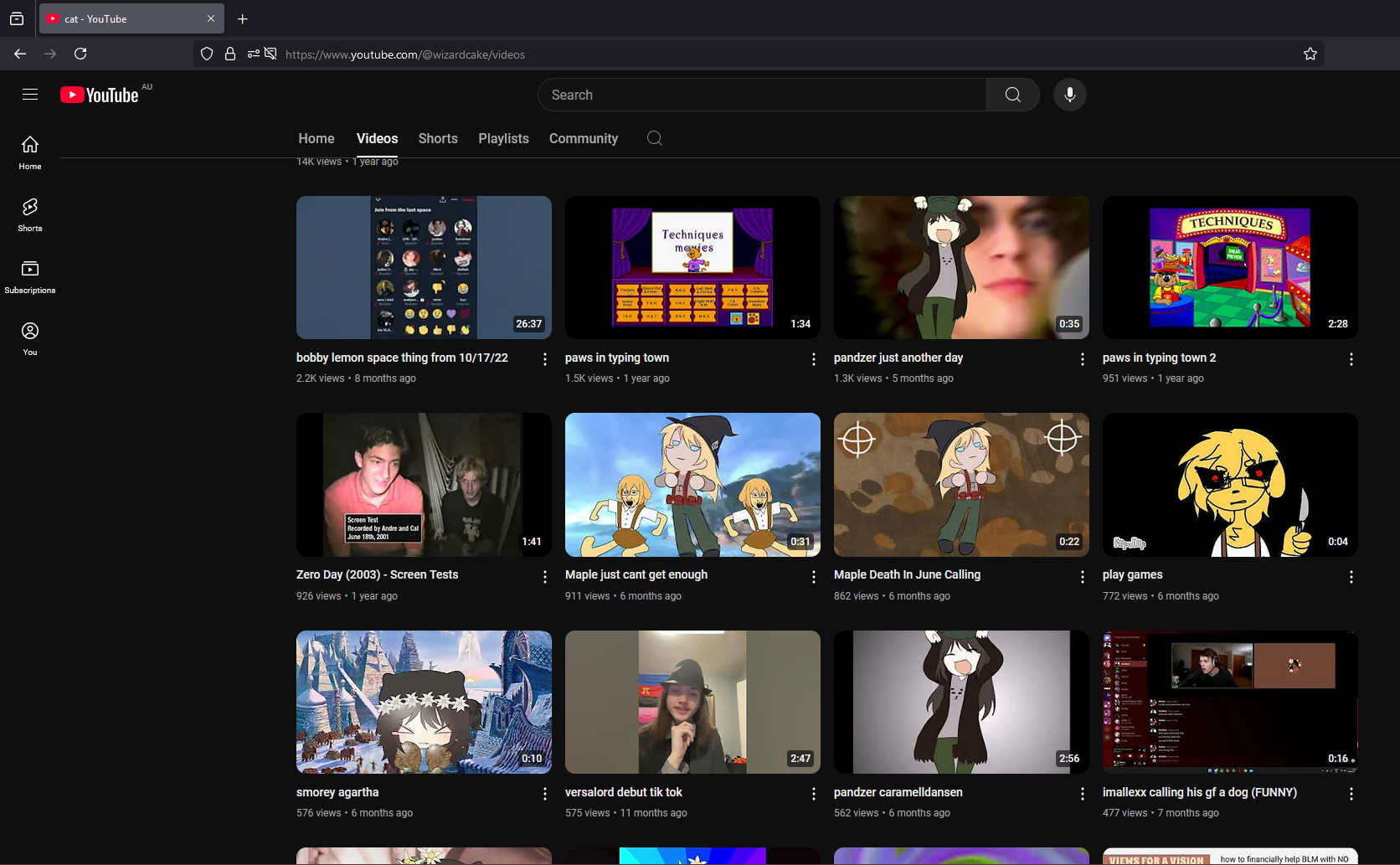
Task: Go to Home in the sidebar
Action: [x=30, y=153]
